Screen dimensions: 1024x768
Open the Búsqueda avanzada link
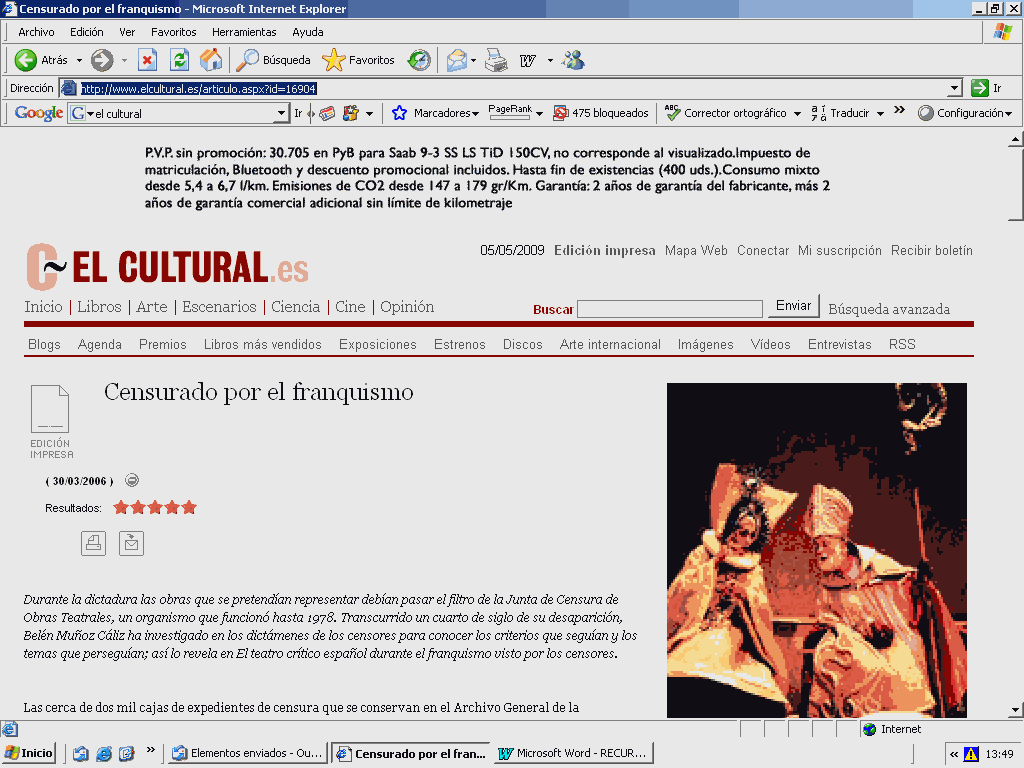(889, 309)
